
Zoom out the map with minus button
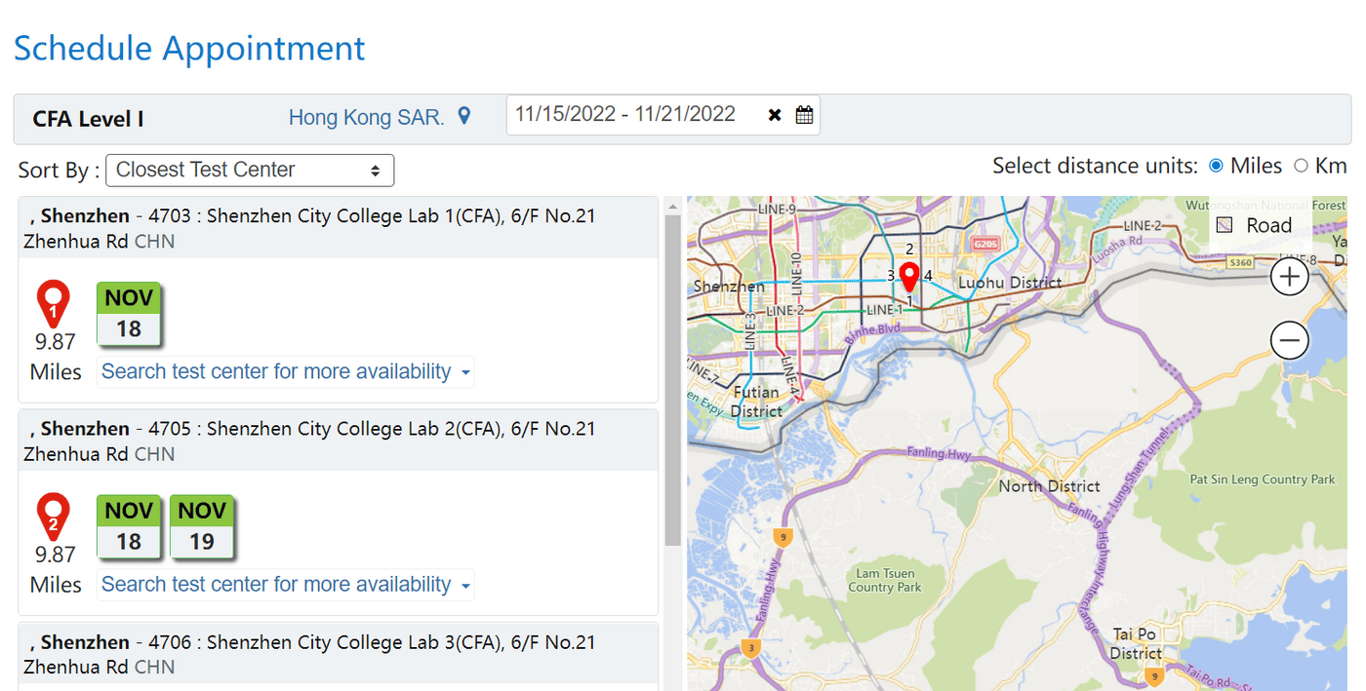[x=1290, y=341]
